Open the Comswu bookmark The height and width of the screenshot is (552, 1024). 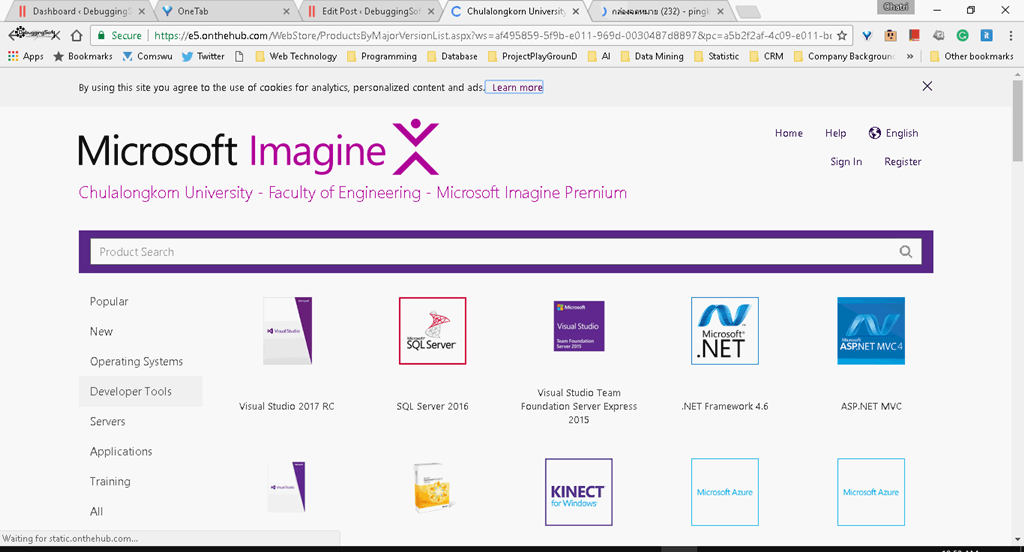coord(148,56)
